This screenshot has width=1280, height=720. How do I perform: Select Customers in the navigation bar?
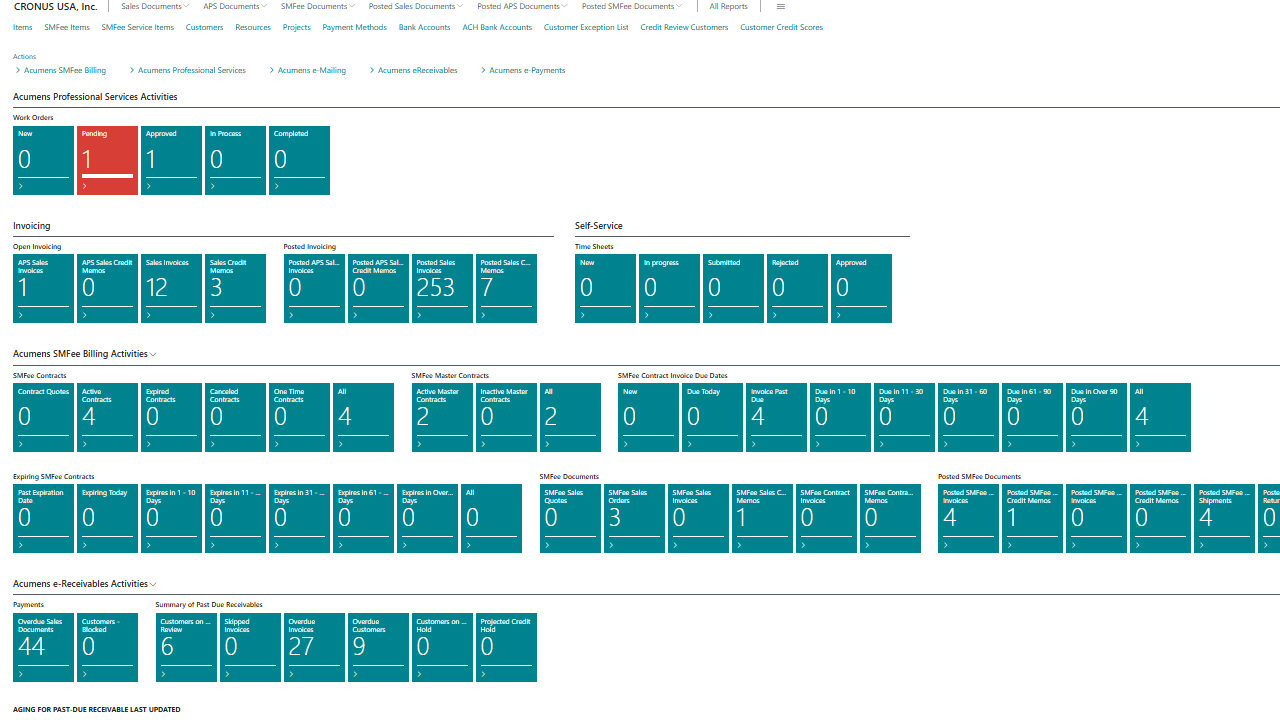[204, 27]
